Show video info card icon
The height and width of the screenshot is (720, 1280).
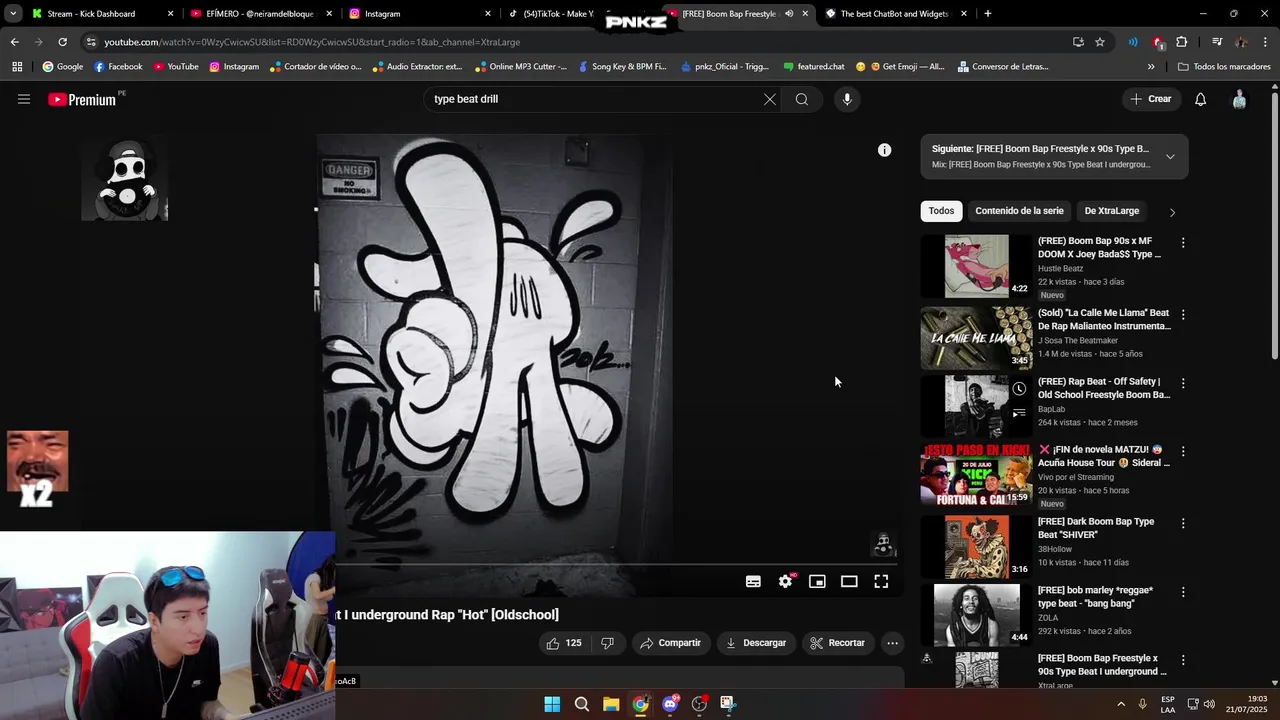[x=884, y=150]
